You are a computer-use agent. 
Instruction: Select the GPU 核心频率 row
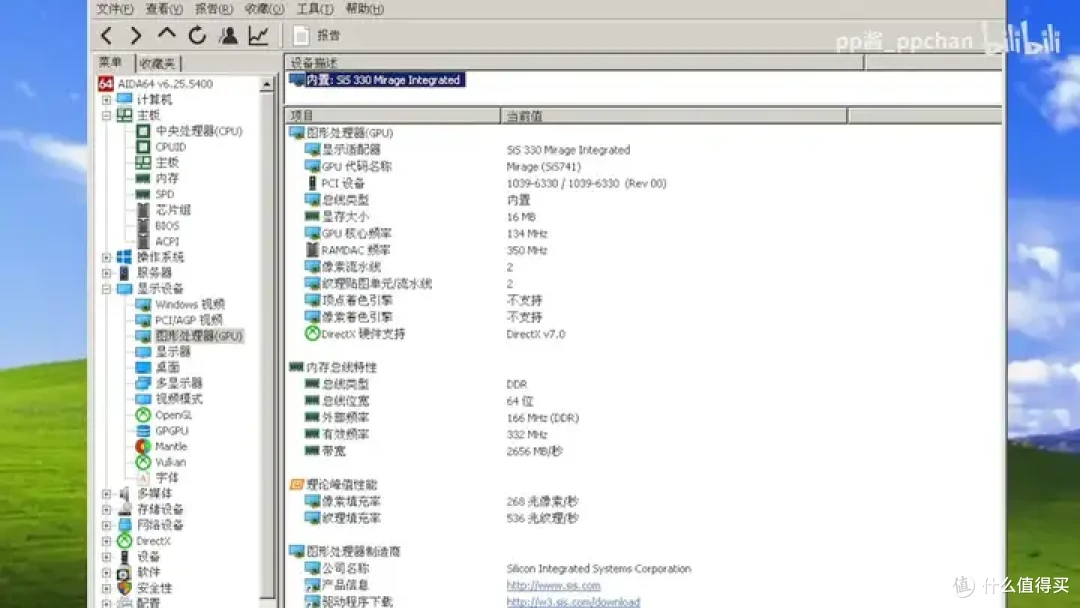(x=427, y=233)
